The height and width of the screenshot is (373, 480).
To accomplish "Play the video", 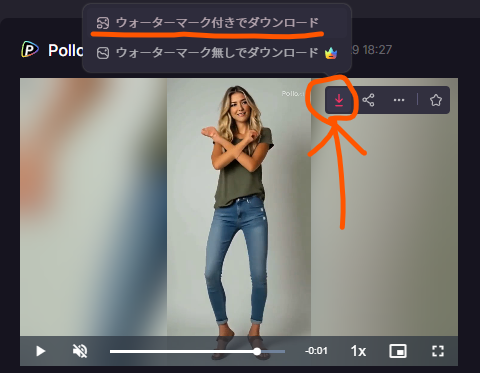I will [x=40, y=351].
